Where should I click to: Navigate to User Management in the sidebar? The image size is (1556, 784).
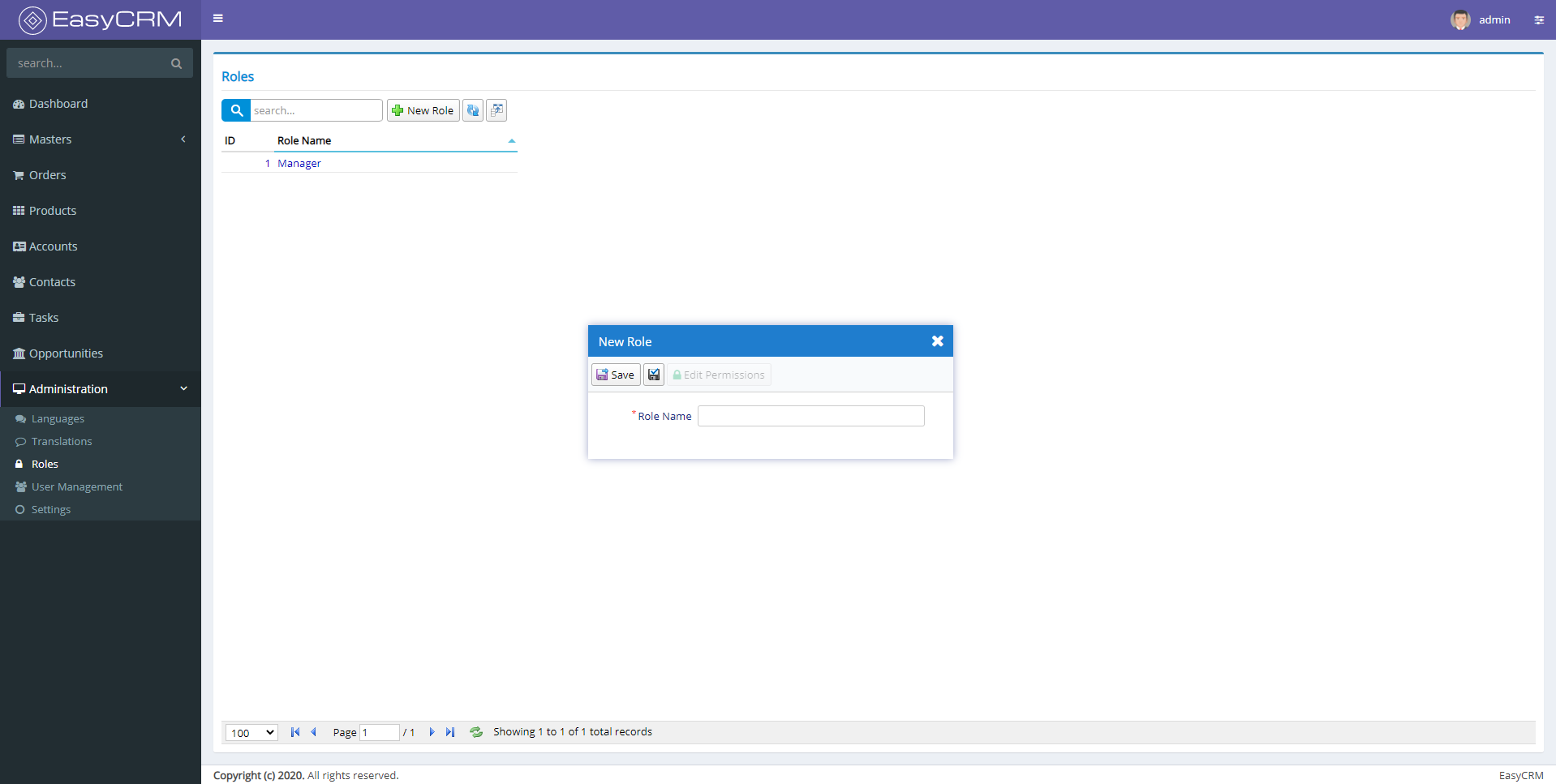coord(76,486)
